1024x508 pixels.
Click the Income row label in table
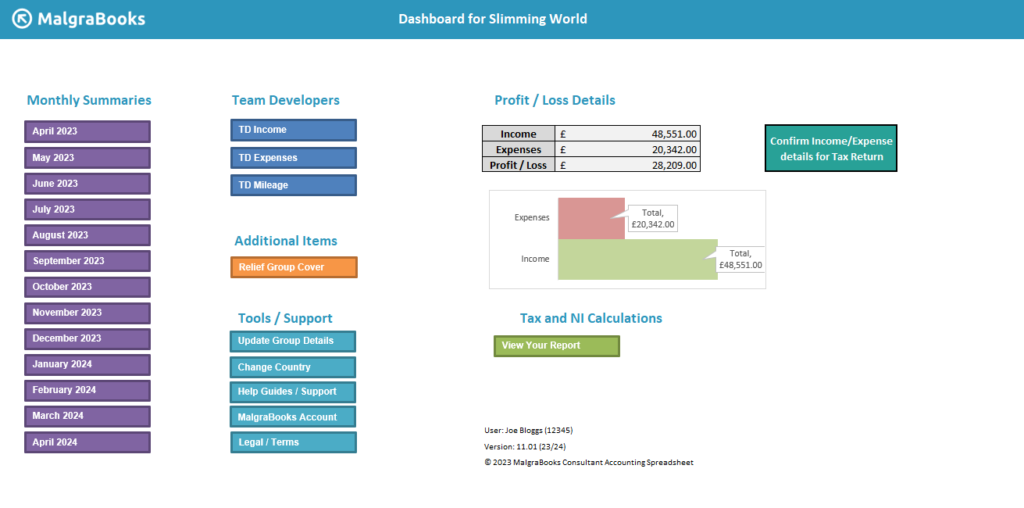(x=519, y=134)
